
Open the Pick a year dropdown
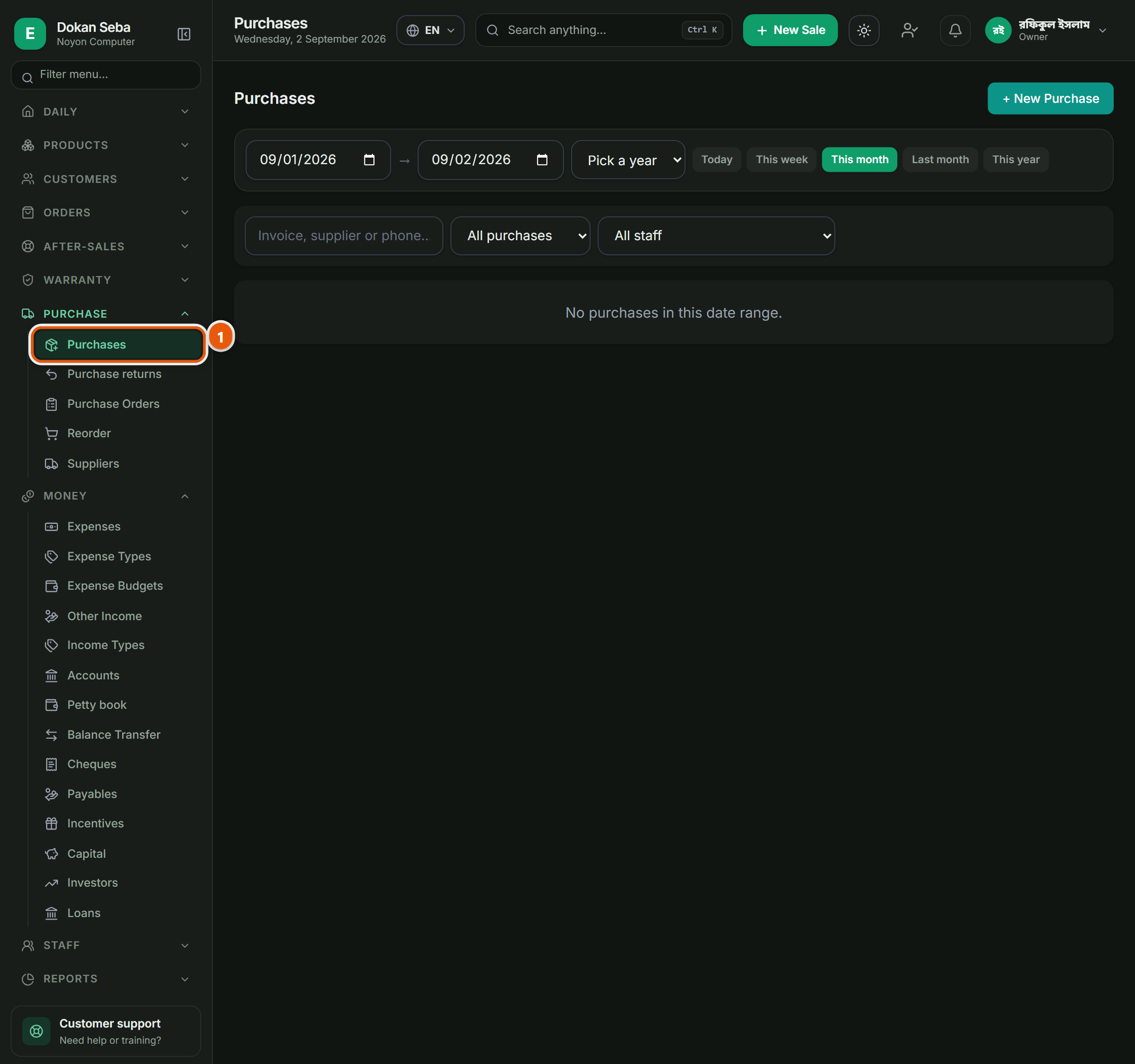628,160
